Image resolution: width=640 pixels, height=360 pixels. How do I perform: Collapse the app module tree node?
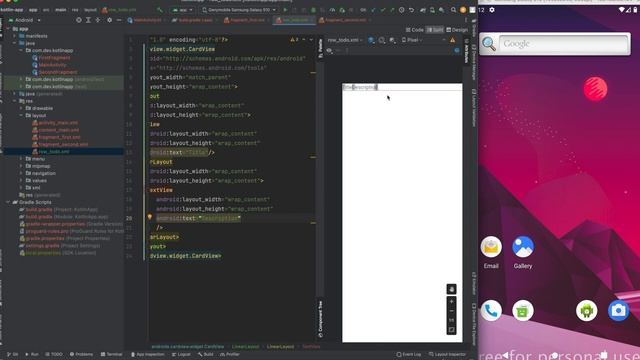click(8, 29)
